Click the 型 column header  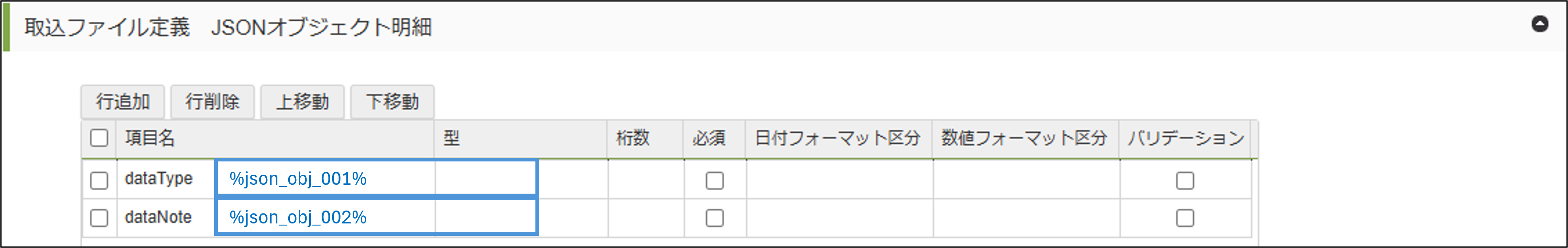click(x=452, y=138)
